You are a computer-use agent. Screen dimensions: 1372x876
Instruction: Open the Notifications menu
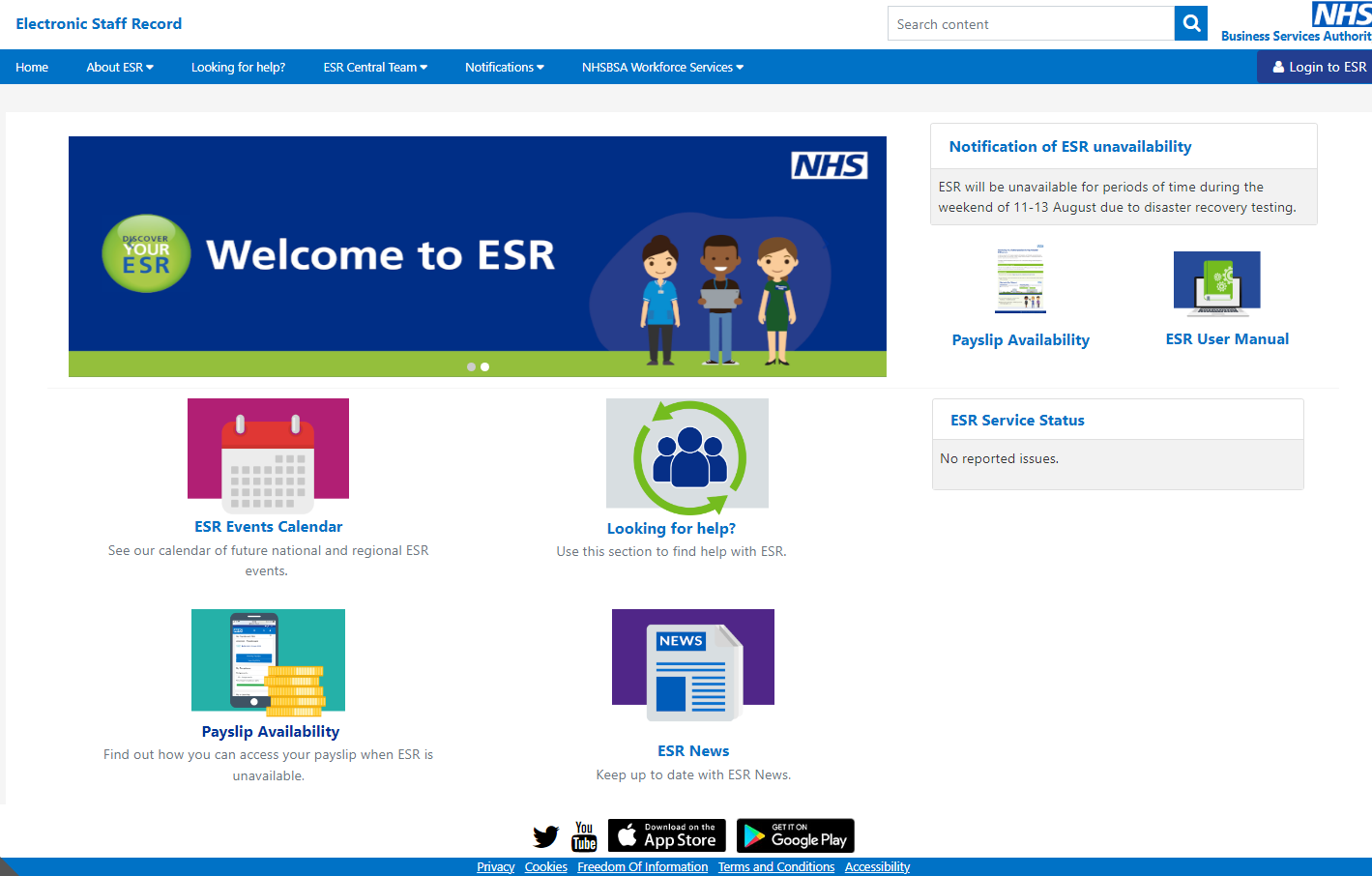coord(504,67)
